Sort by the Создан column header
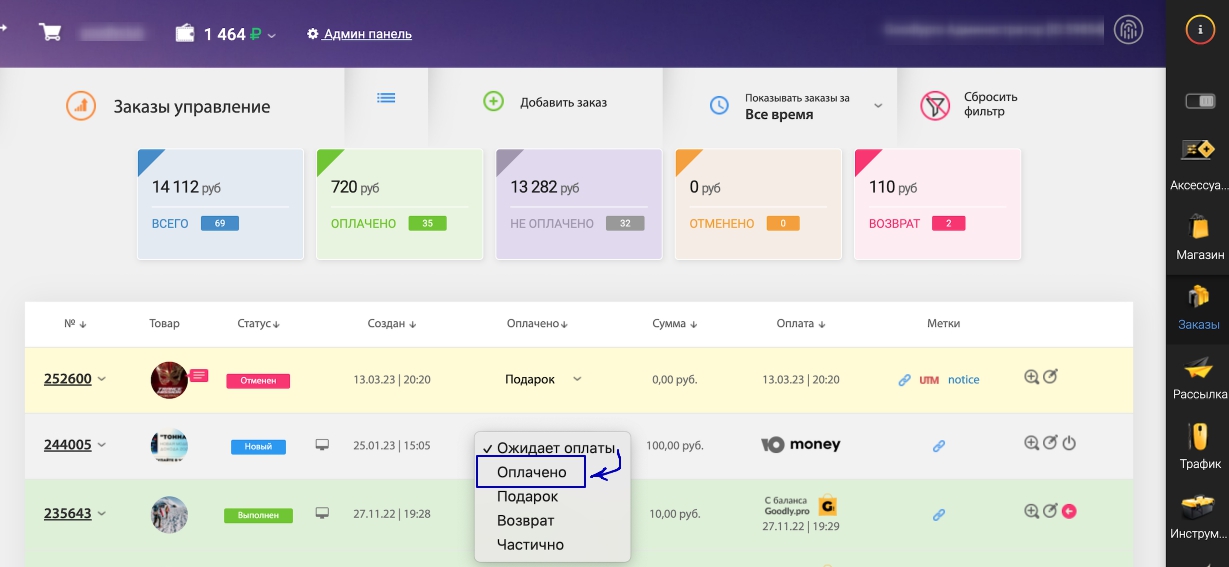The image size is (1229, 567). coord(392,324)
